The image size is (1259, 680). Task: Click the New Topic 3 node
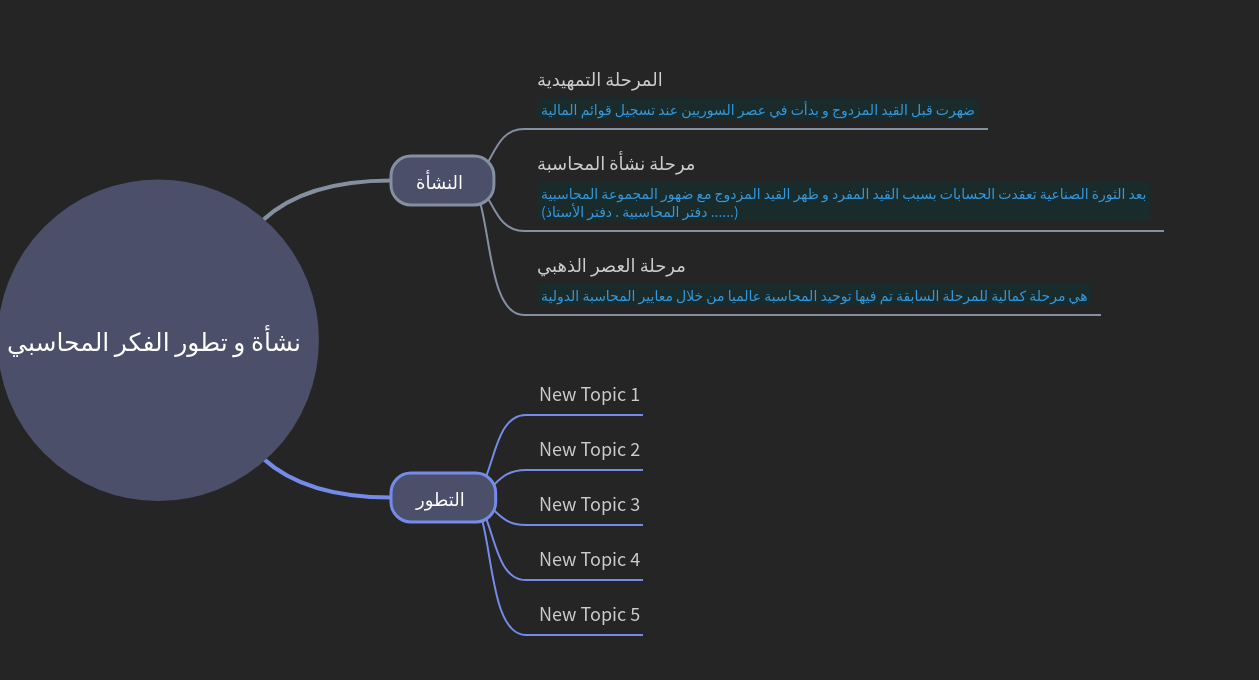point(589,504)
